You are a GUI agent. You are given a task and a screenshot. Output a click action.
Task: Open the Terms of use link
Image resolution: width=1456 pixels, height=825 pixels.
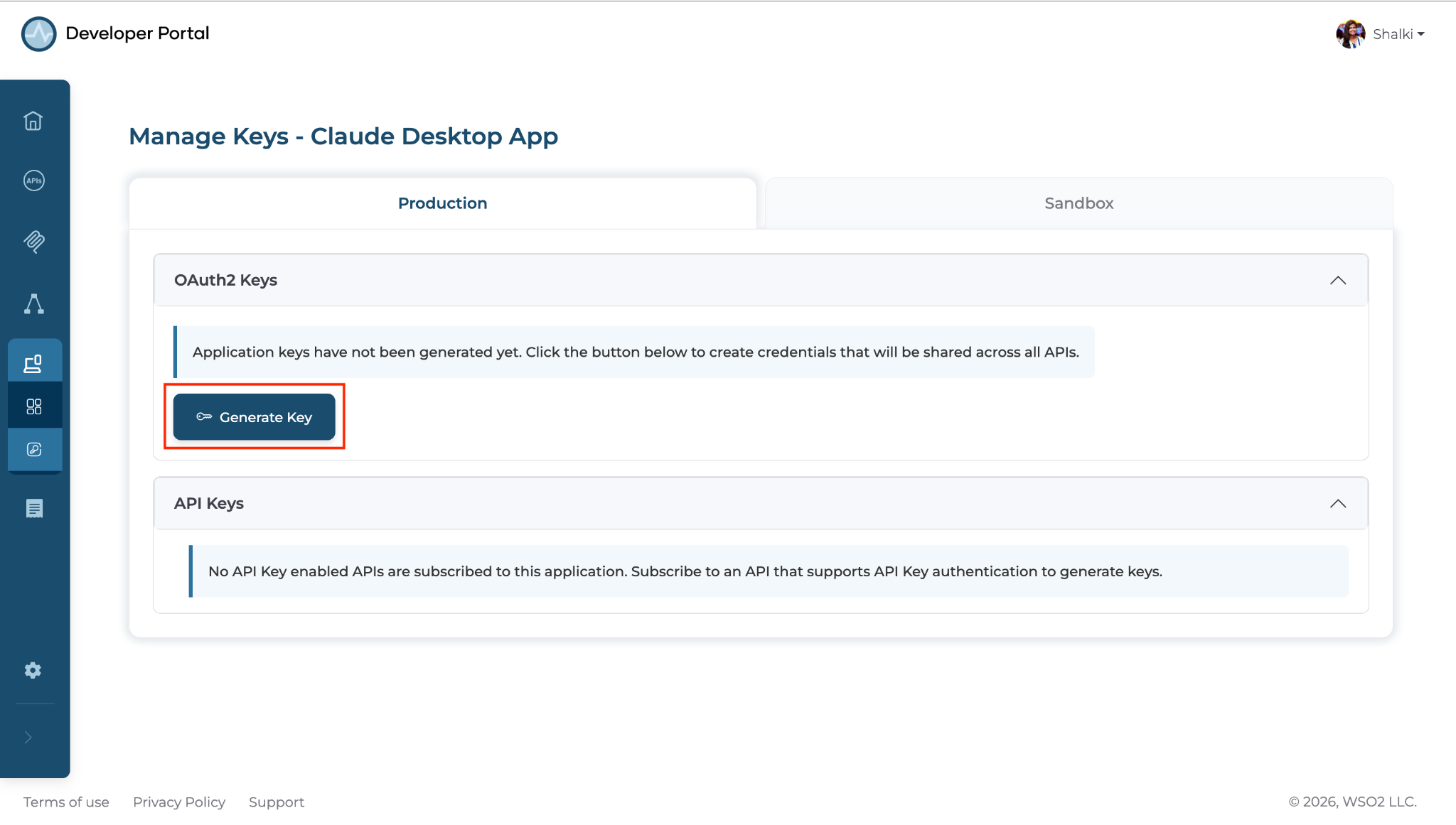pos(66,802)
